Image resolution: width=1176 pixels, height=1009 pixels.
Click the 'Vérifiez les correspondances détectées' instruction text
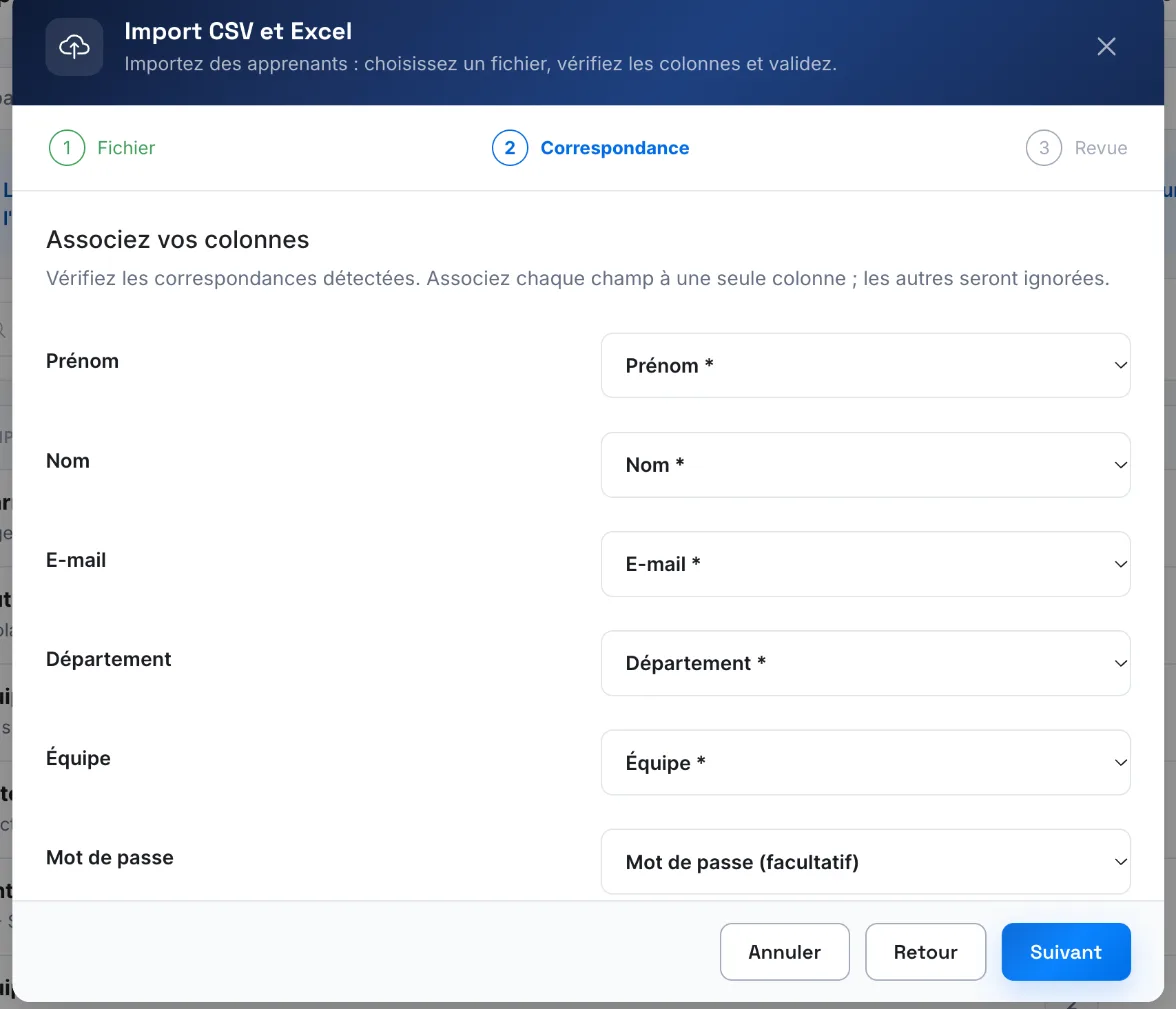click(578, 278)
